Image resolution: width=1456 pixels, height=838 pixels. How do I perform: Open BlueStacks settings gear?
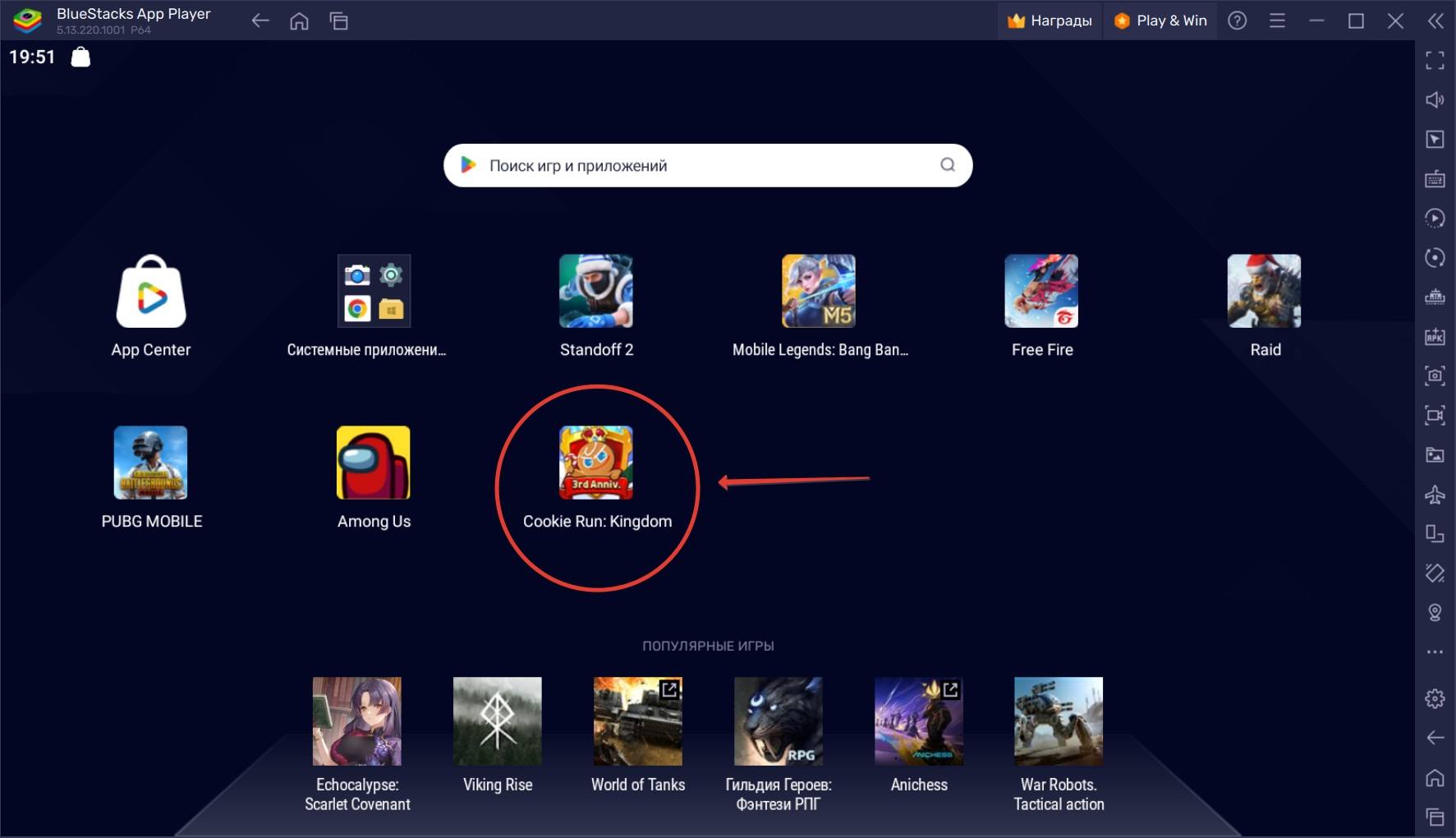click(1435, 698)
